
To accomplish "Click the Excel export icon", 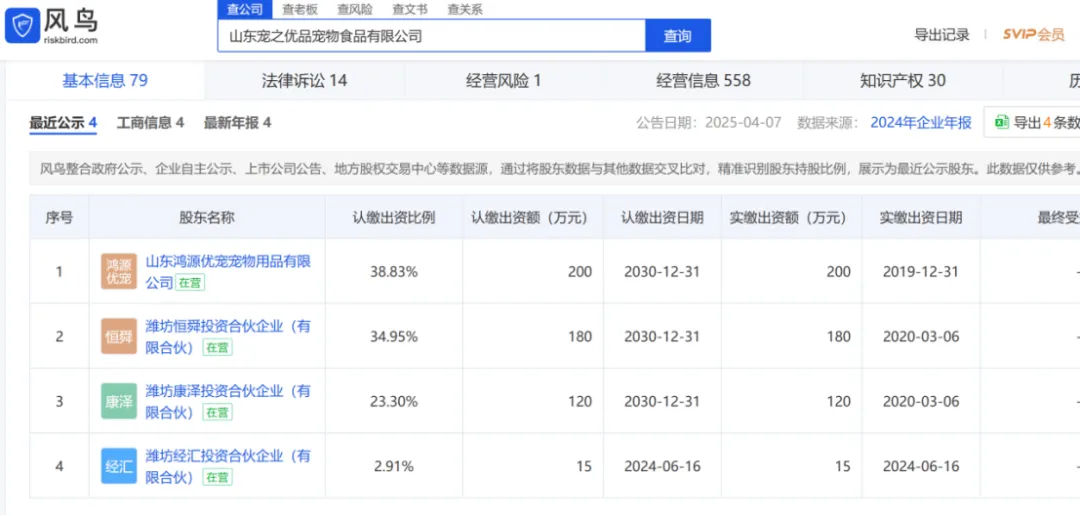I will click(x=1001, y=123).
